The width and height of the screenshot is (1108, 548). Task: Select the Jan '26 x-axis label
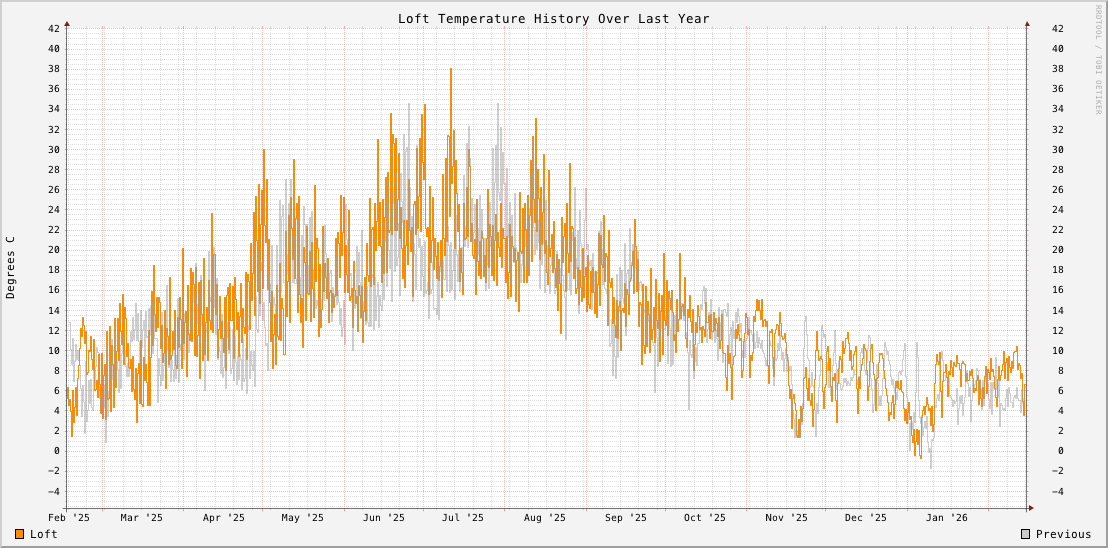pyautogui.click(x=947, y=518)
